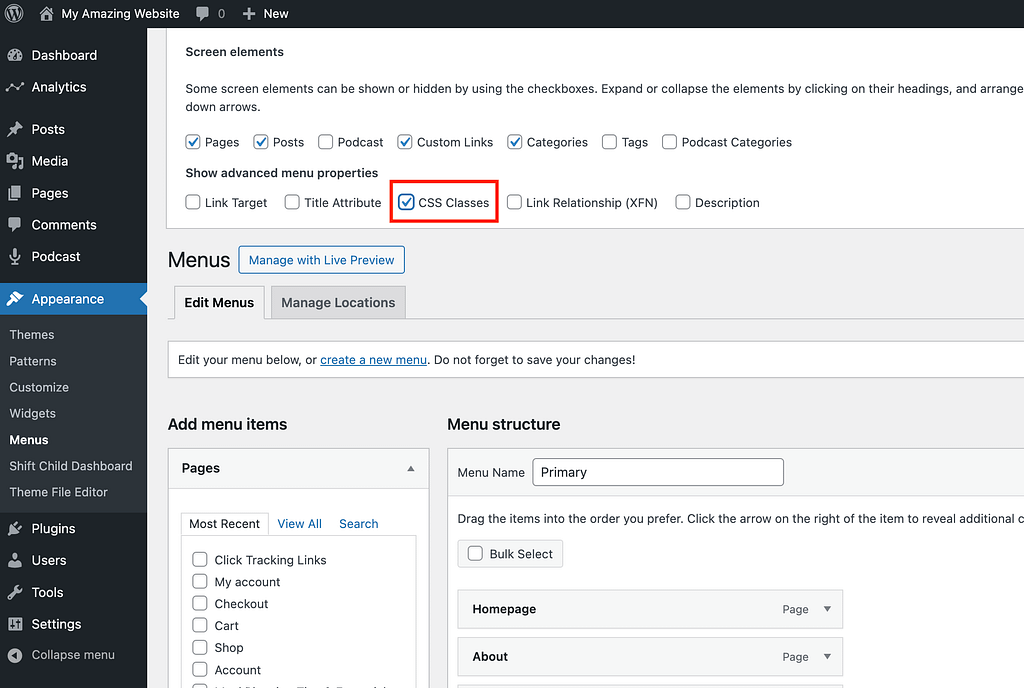Open the WordPress logo in the admin bar
This screenshot has width=1024, height=688.
point(14,13)
